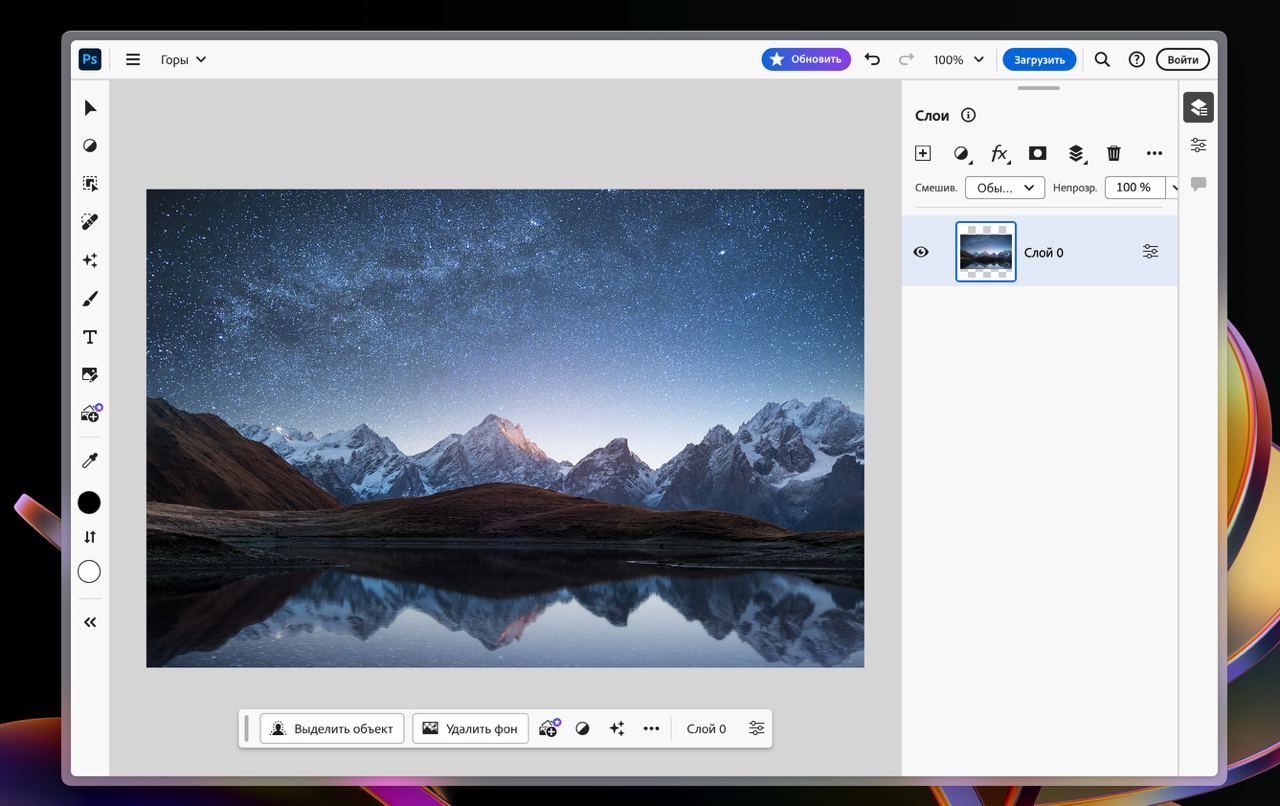Open the properties sliders panel in right sidebar
The height and width of the screenshot is (806, 1280).
pyautogui.click(x=1198, y=145)
